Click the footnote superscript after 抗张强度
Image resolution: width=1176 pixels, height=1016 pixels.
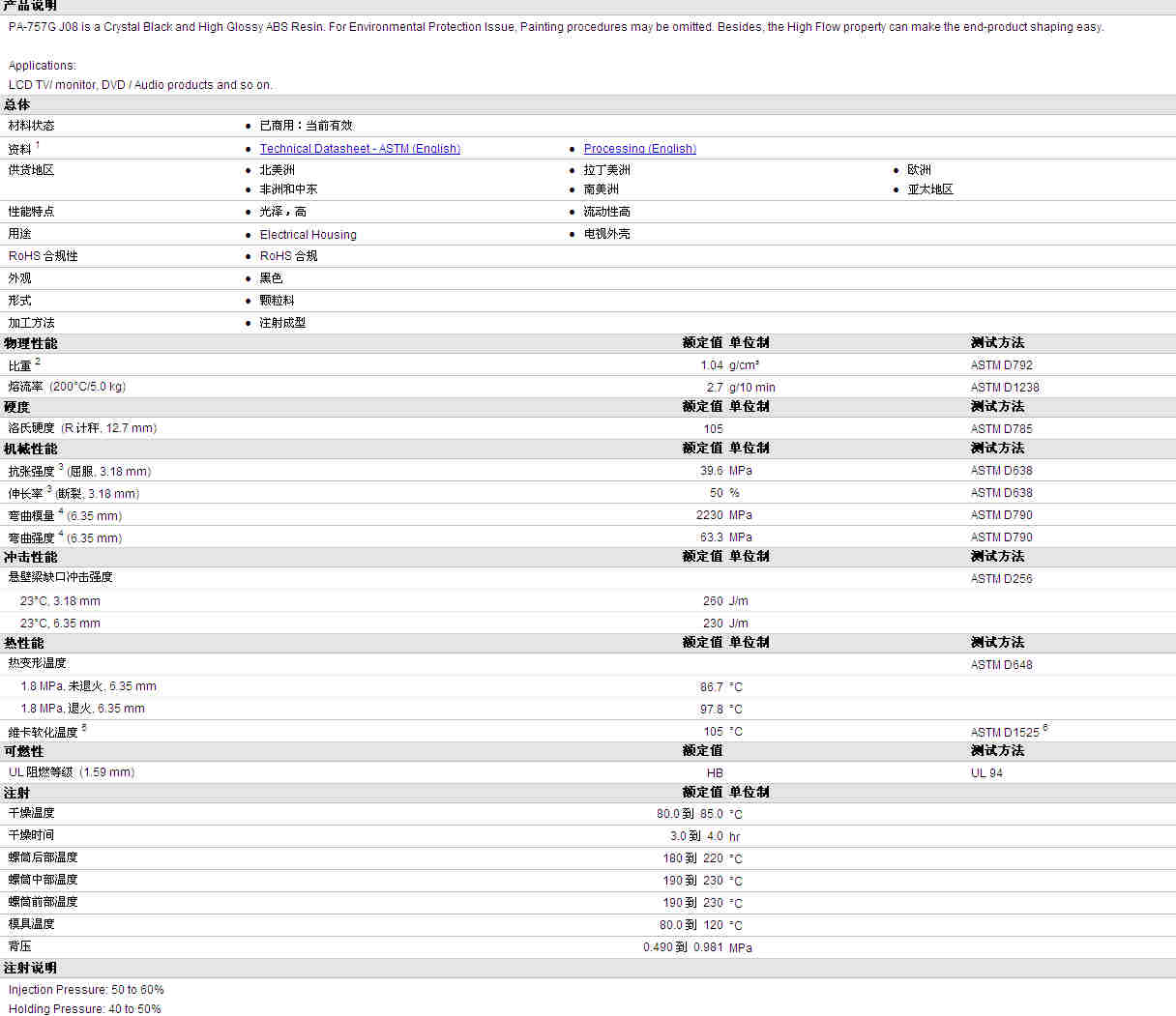click(x=61, y=467)
